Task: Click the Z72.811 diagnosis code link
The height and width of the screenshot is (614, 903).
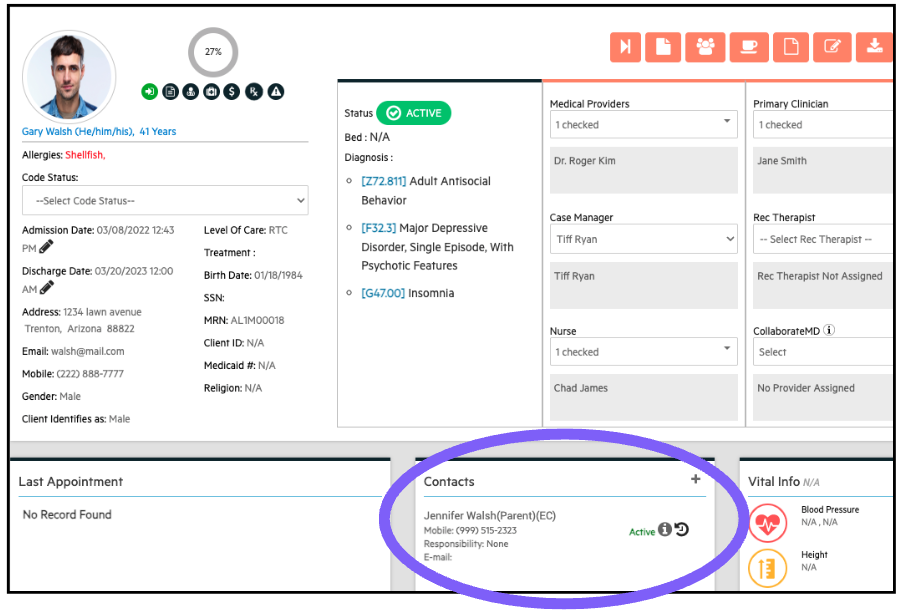Action: click(383, 182)
